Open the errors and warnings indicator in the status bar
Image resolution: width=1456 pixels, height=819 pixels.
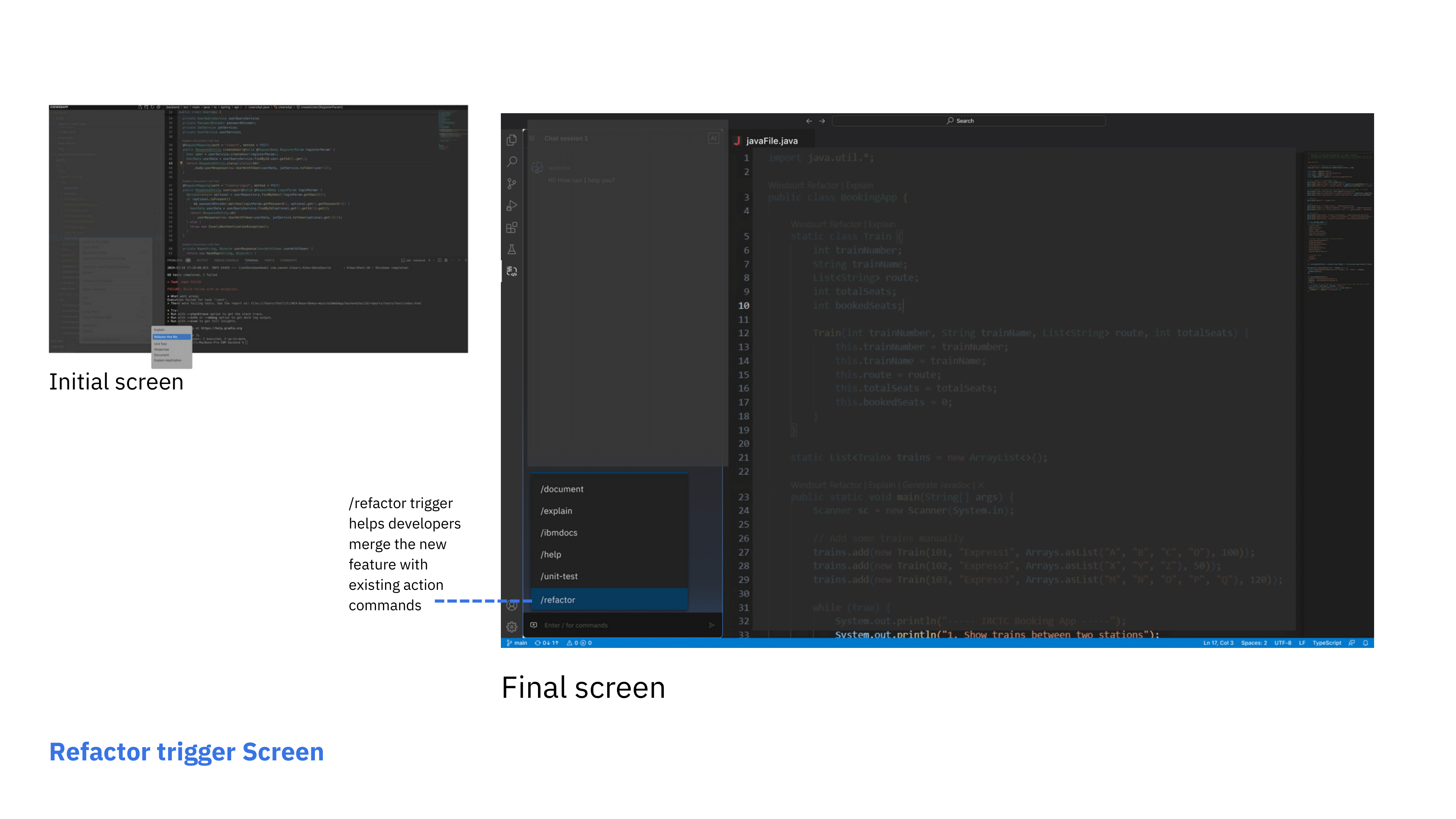pos(579,643)
